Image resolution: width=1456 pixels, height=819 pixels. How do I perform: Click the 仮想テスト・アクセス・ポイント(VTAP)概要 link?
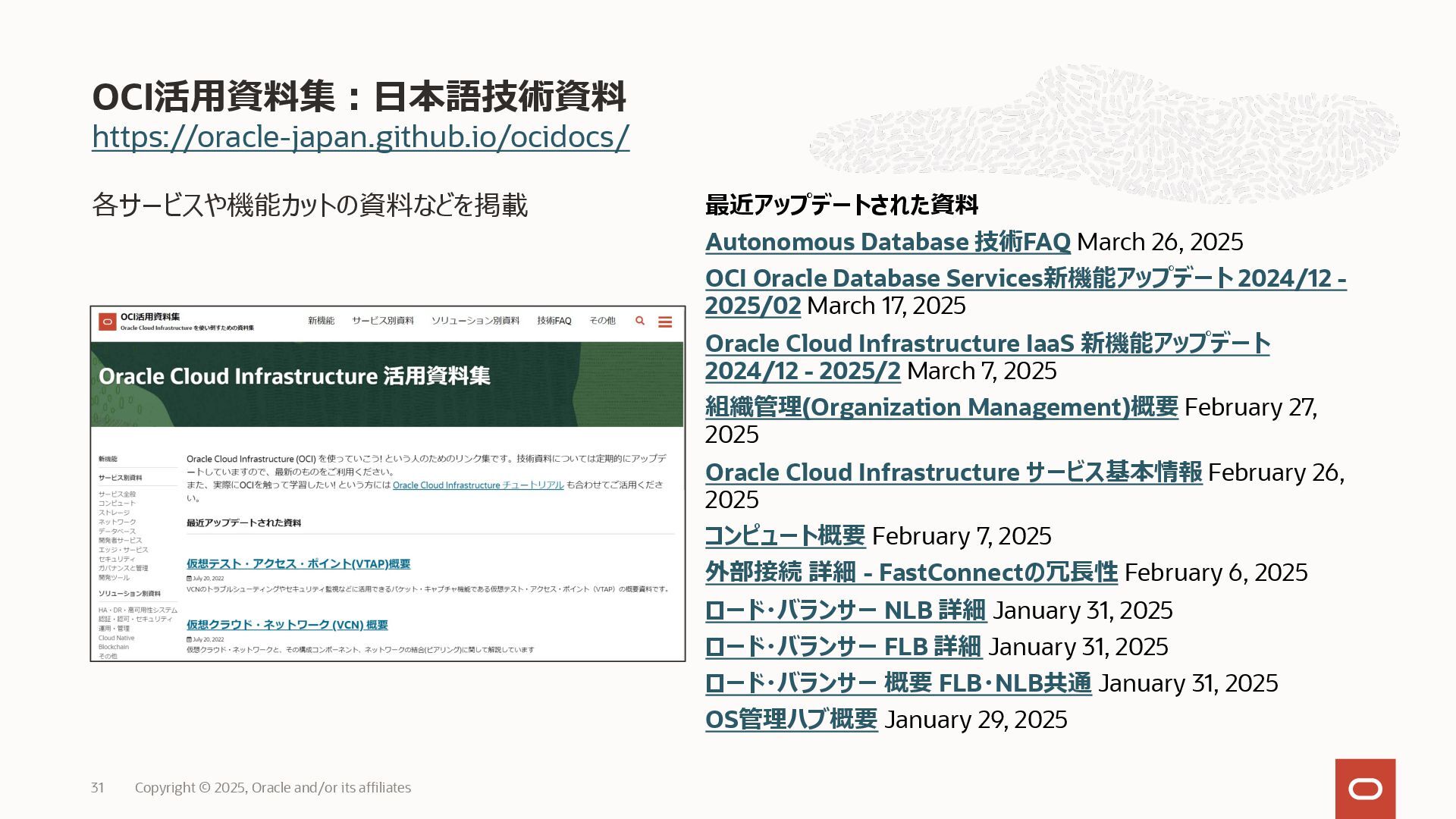pyautogui.click(x=298, y=564)
